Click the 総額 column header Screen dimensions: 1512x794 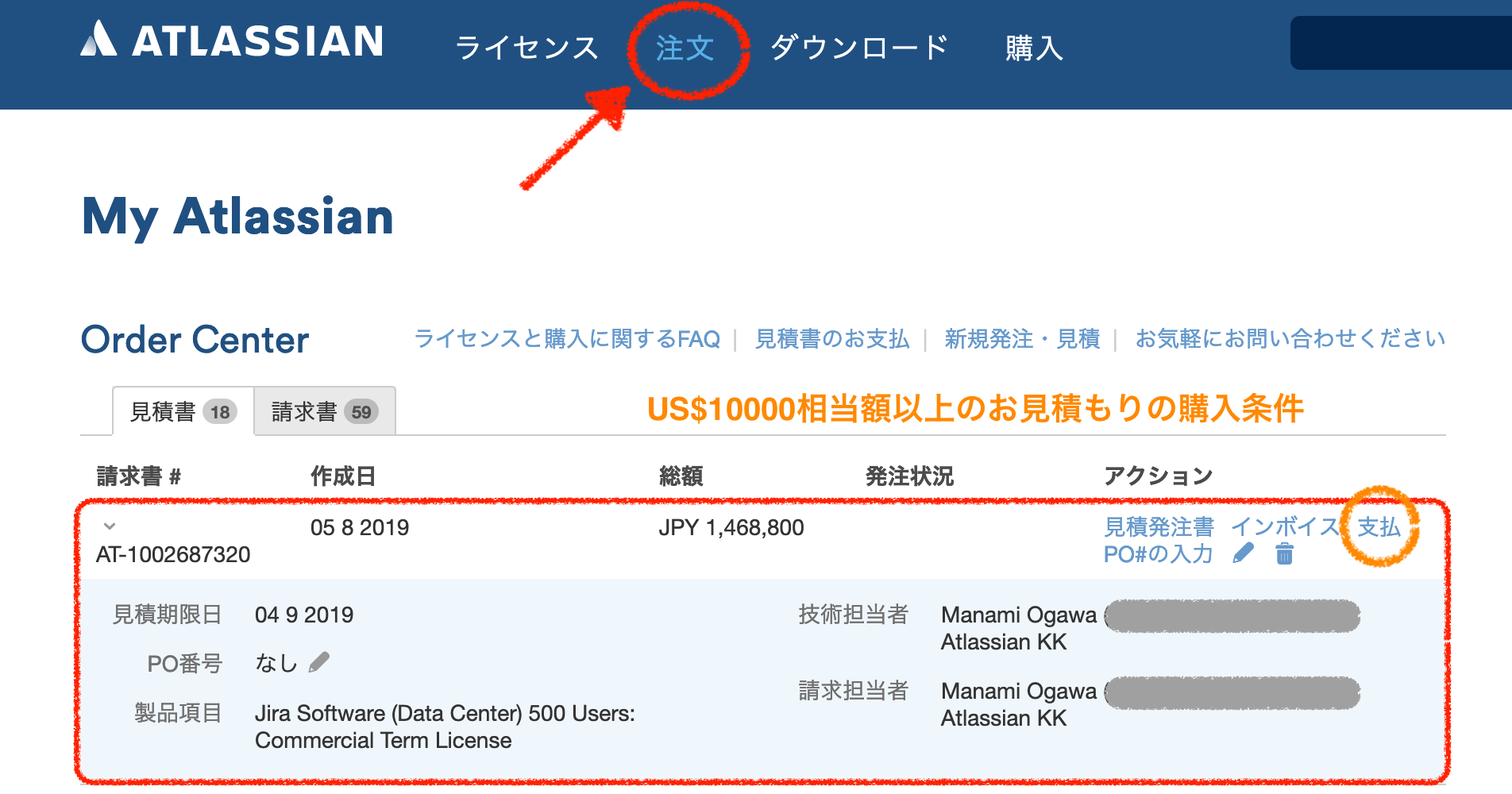tap(681, 476)
